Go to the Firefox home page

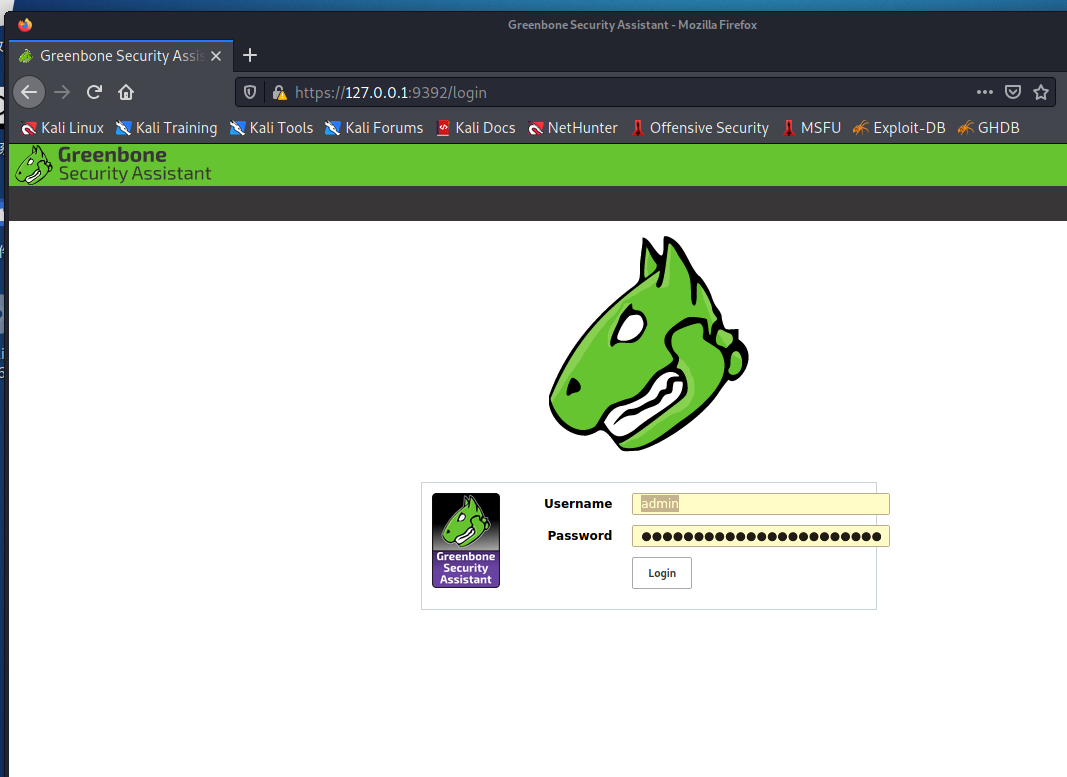click(x=126, y=93)
